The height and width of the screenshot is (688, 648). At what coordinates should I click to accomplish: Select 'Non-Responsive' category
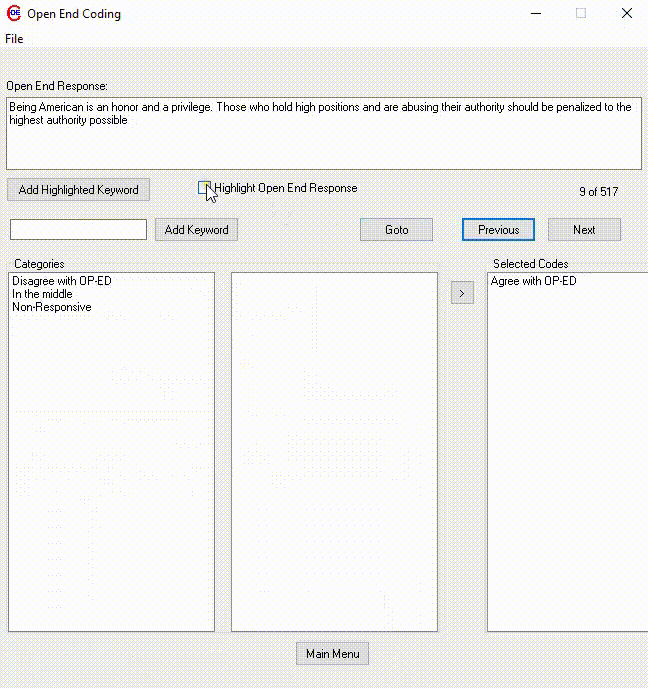pos(52,307)
